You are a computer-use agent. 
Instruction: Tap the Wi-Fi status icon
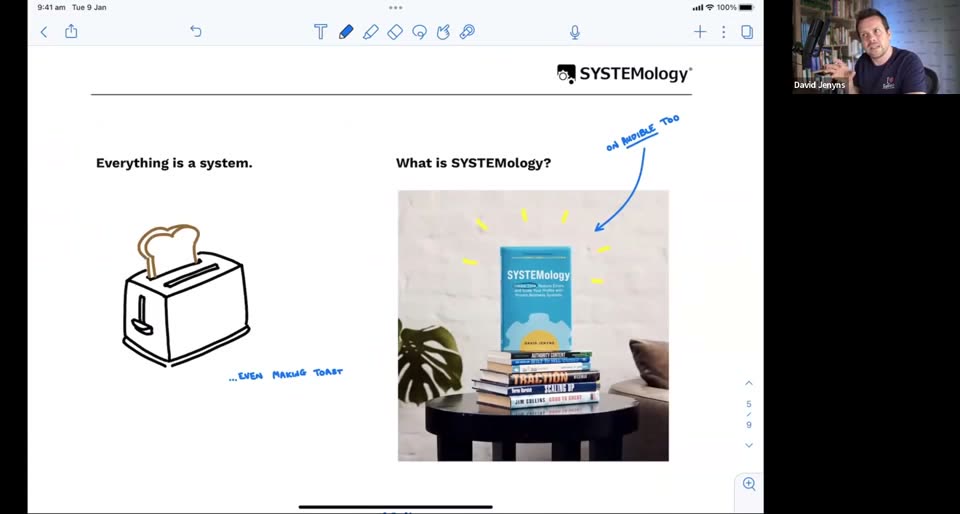click(x=710, y=7)
